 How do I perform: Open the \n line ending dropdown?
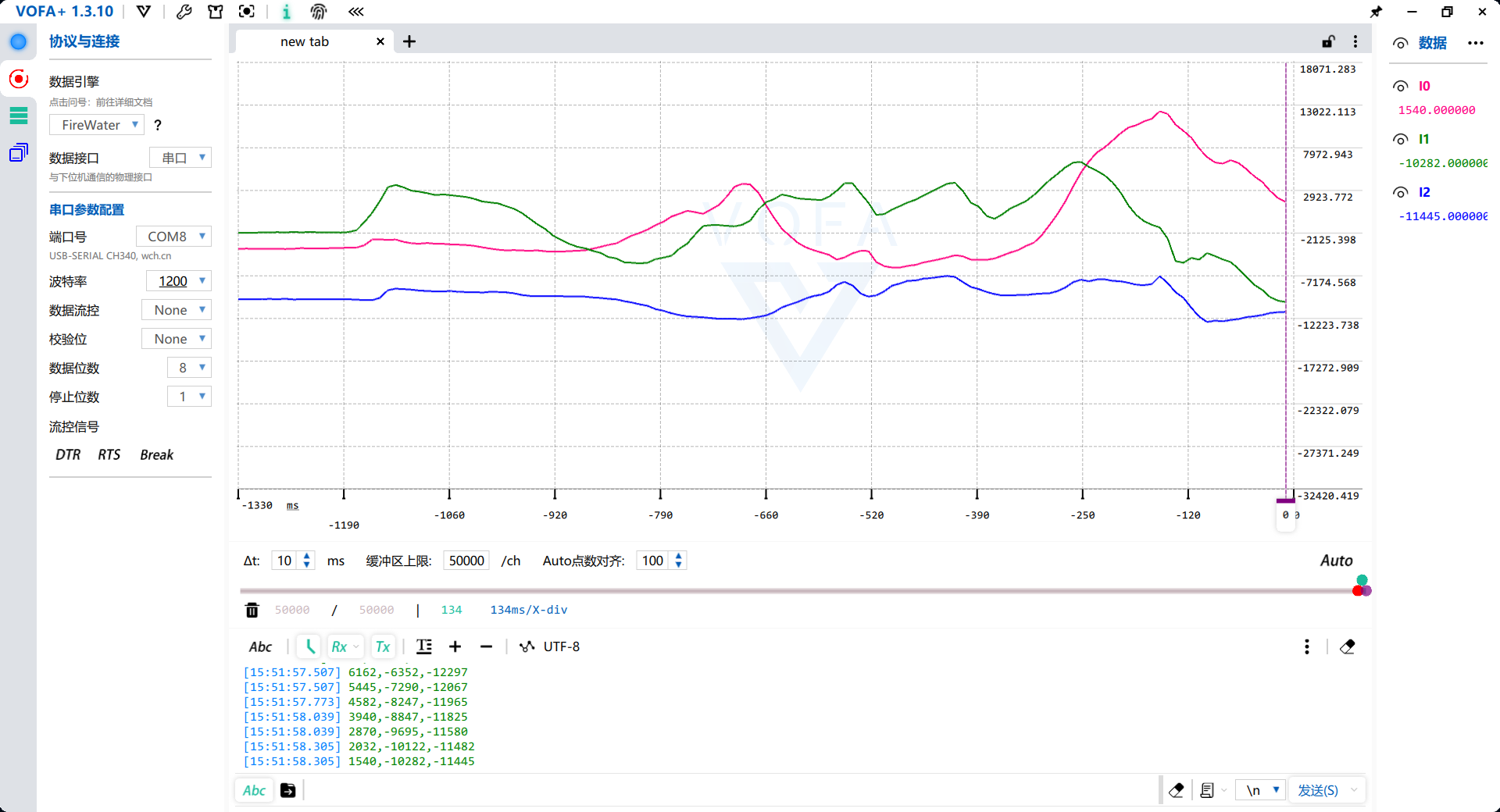(1261, 790)
